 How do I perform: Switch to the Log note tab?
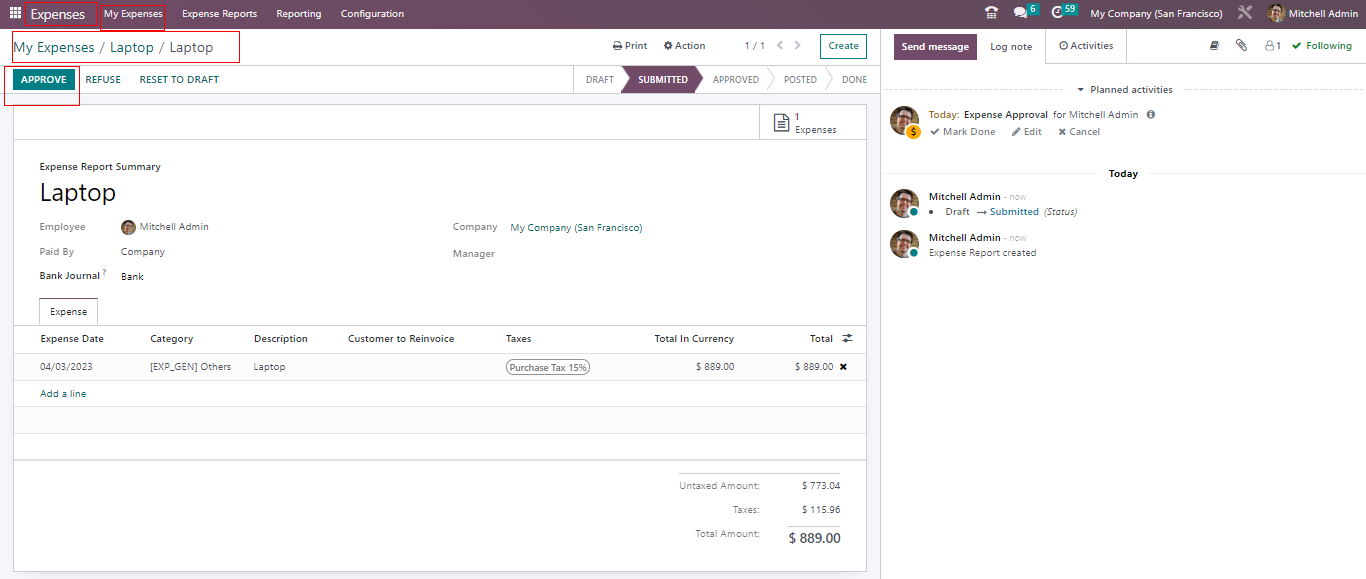1011,47
